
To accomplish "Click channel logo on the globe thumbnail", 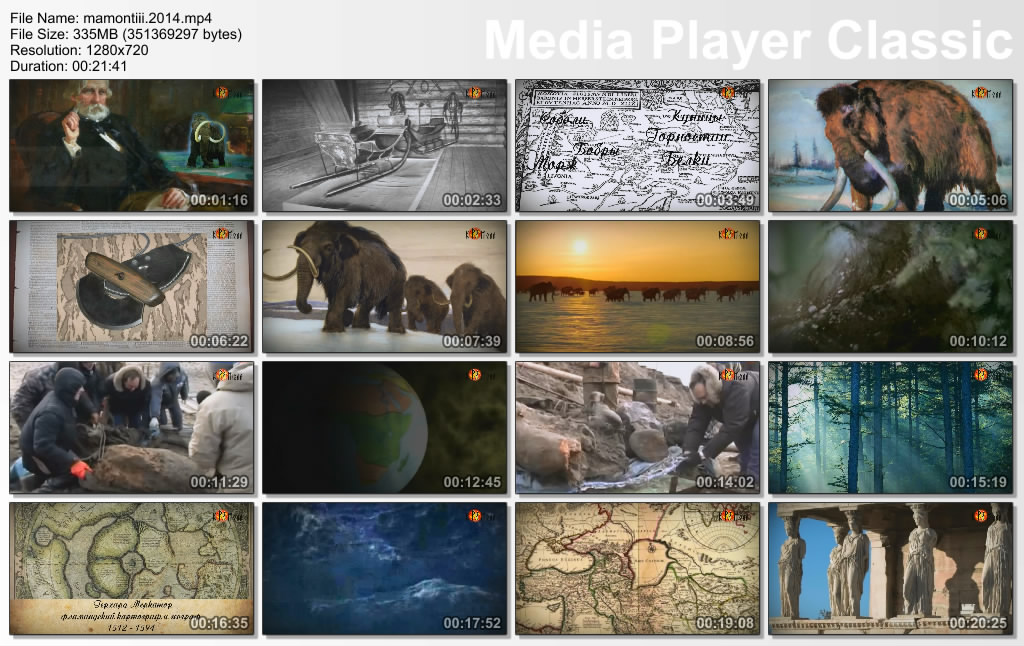I will (x=474, y=375).
